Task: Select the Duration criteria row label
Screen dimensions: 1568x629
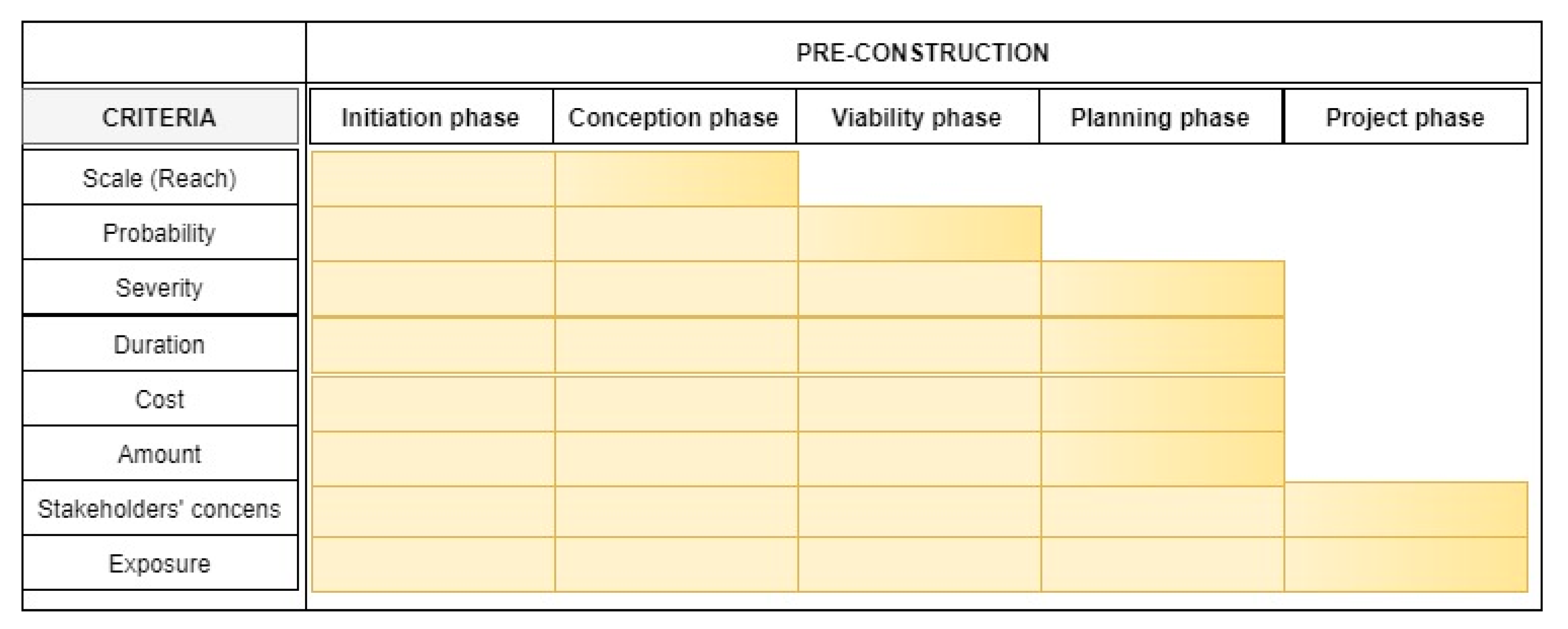Action: coord(160,344)
